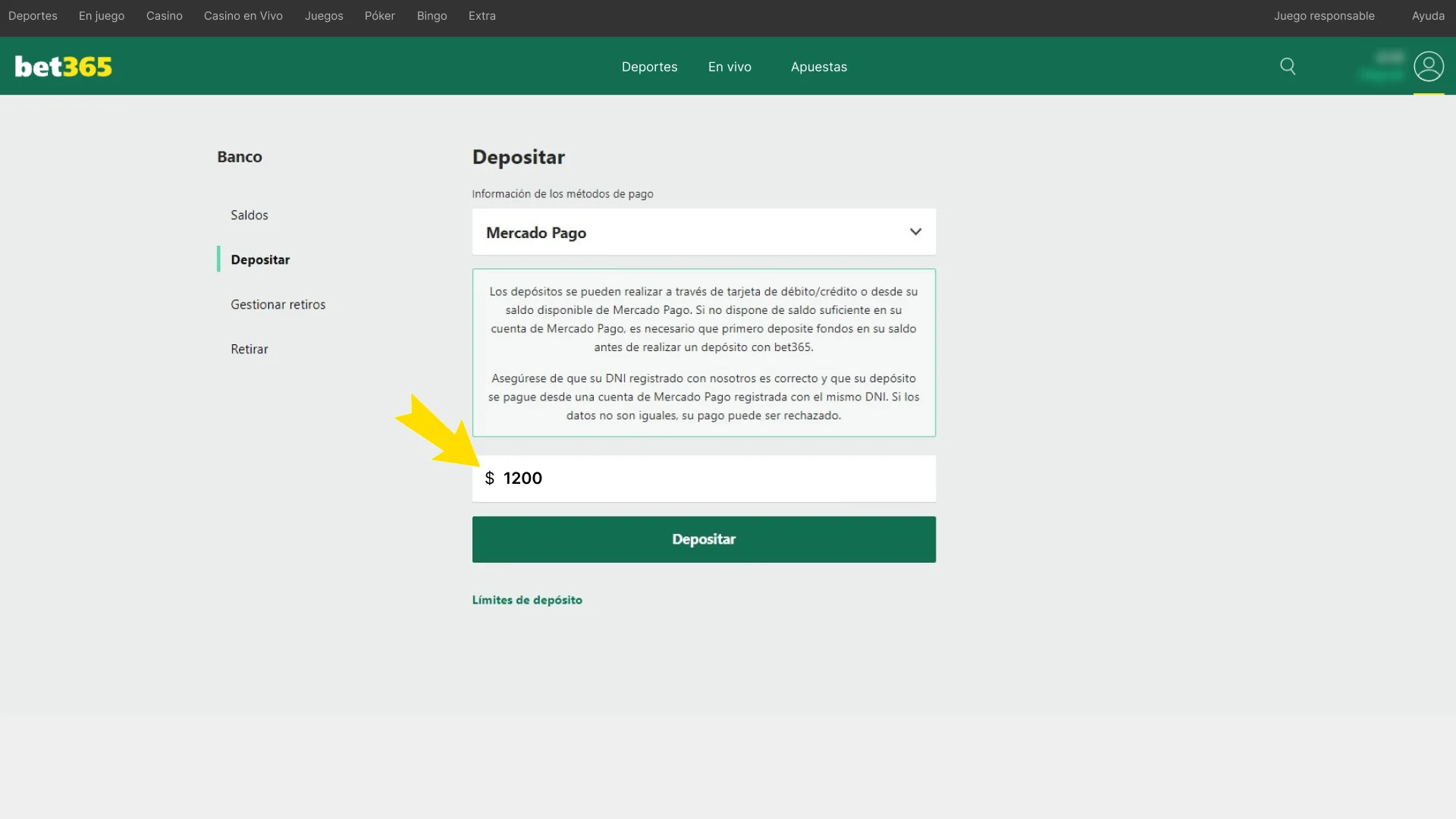Open Retirar from the sidebar
This screenshot has height=819, width=1456.
(x=249, y=349)
